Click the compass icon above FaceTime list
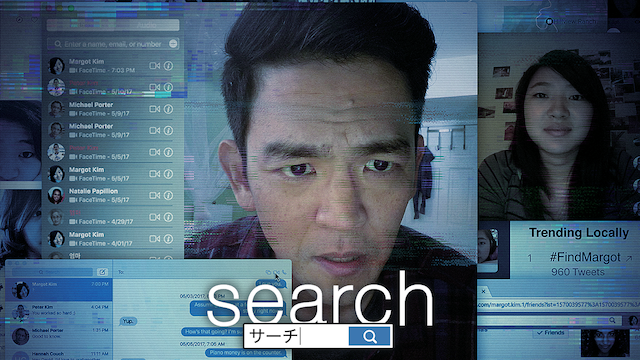Image resolution: width=640 pixels, height=360 pixels. tap(19, 20)
